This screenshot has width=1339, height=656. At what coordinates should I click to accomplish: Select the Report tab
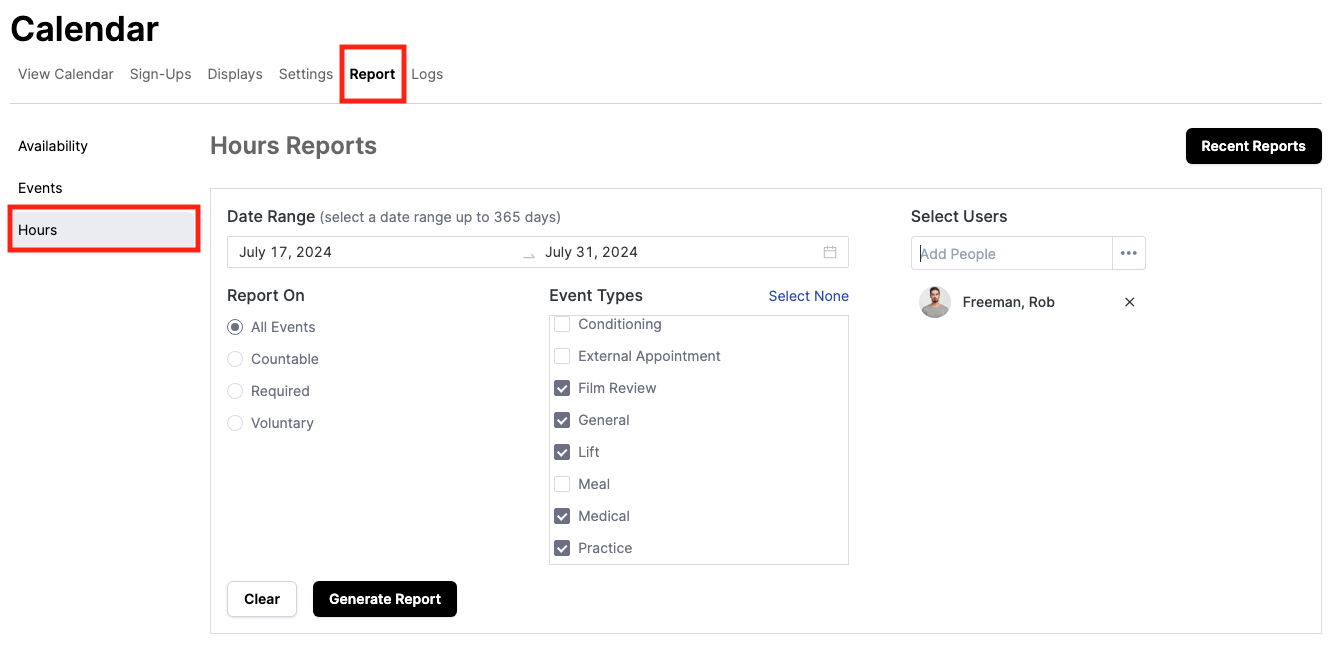[372, 74]
